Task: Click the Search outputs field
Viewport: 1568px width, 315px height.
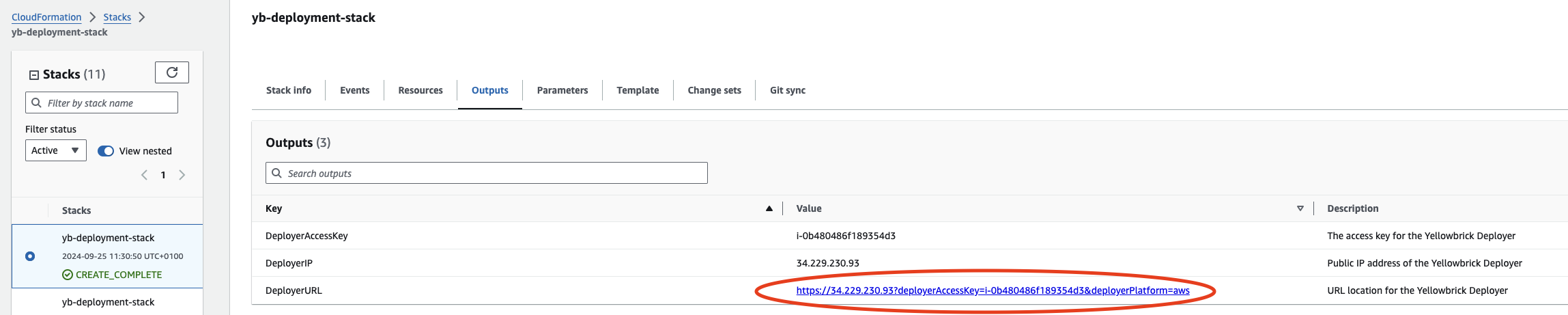Action: point(486,174)
